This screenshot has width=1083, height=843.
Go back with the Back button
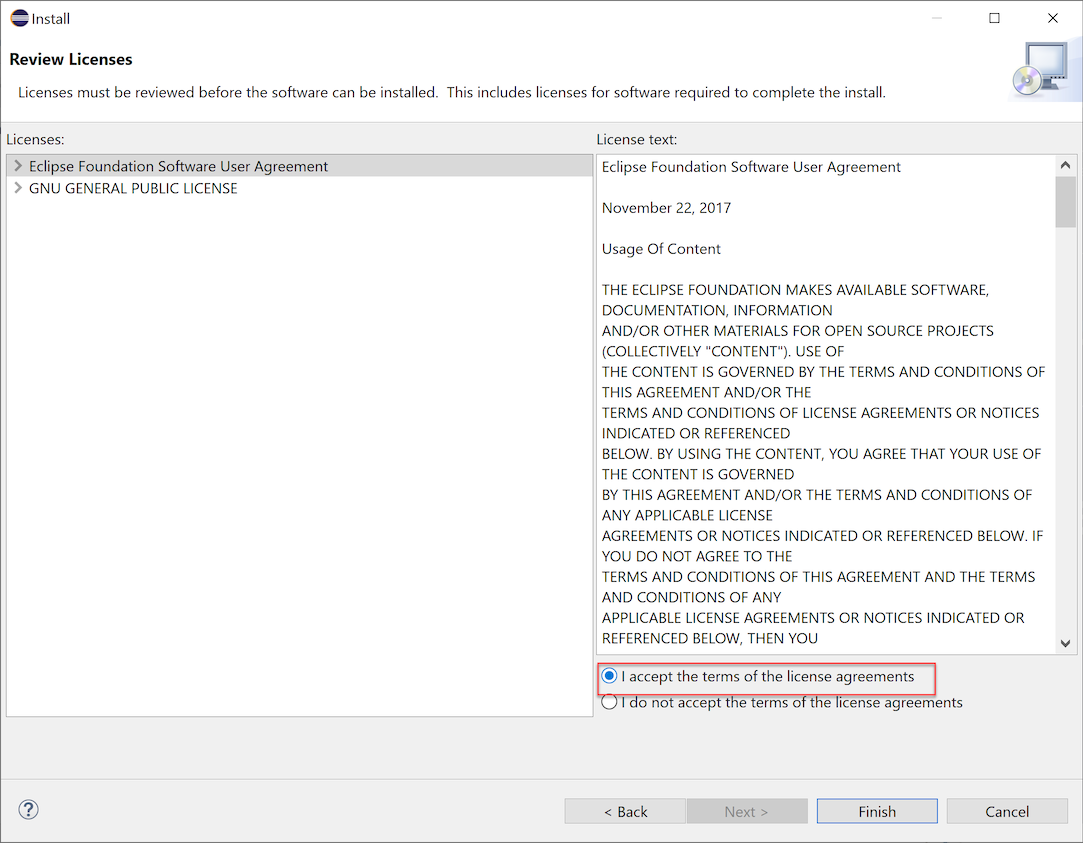point(625,811)
